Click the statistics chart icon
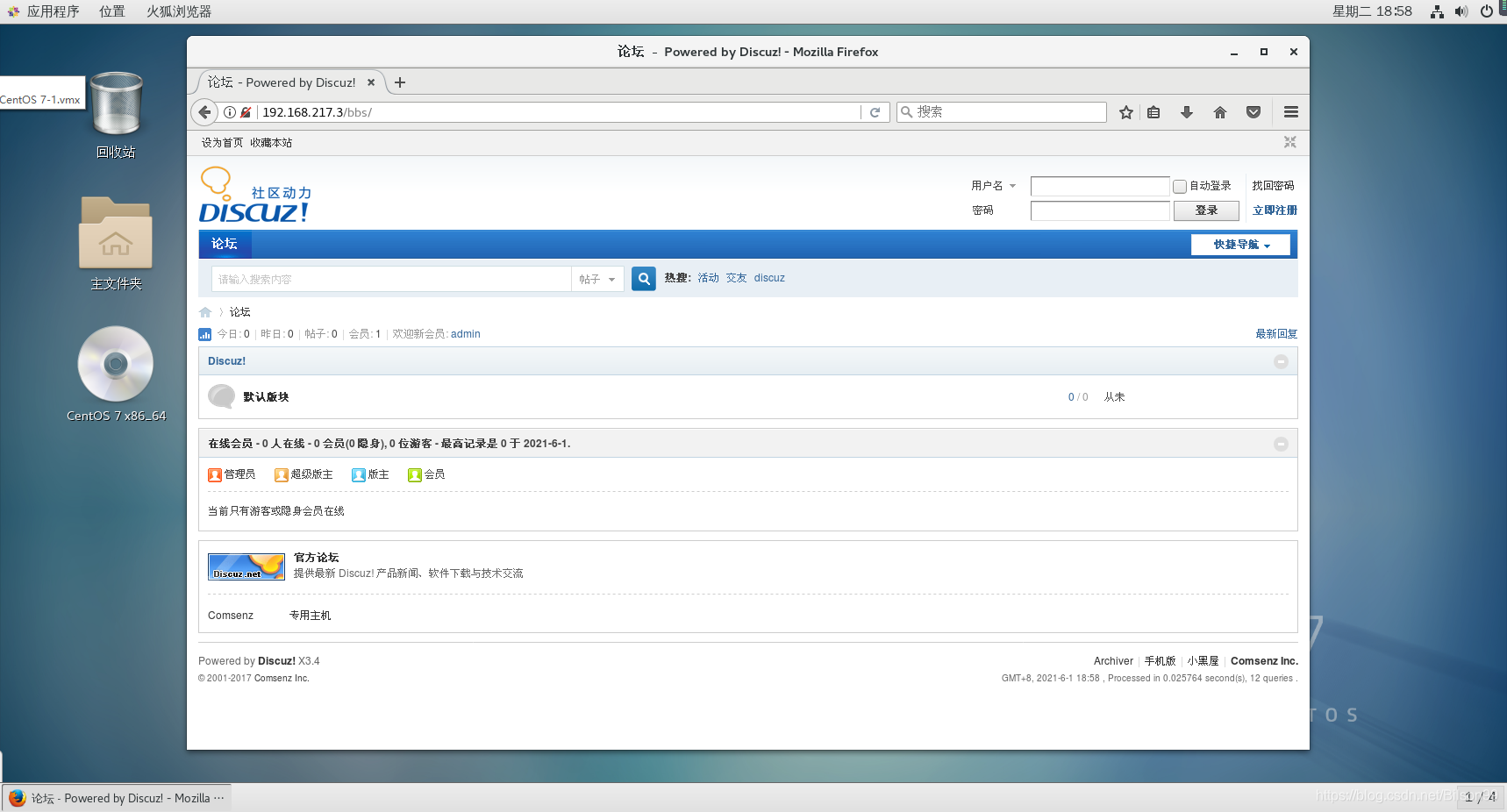 (x=204, y=334)
